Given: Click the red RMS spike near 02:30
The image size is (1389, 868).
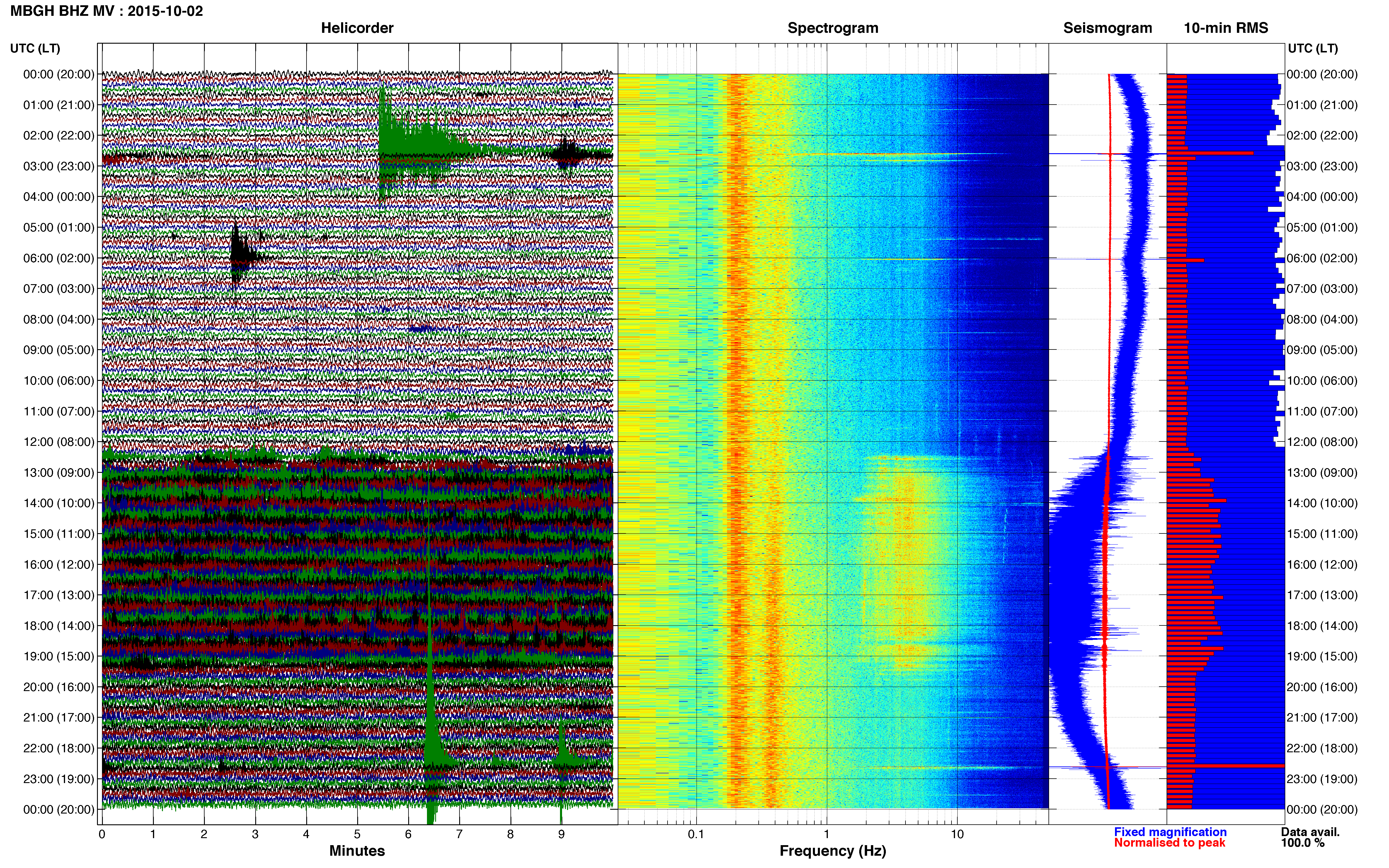Looking at the screenshot, I should (1211, 153).
